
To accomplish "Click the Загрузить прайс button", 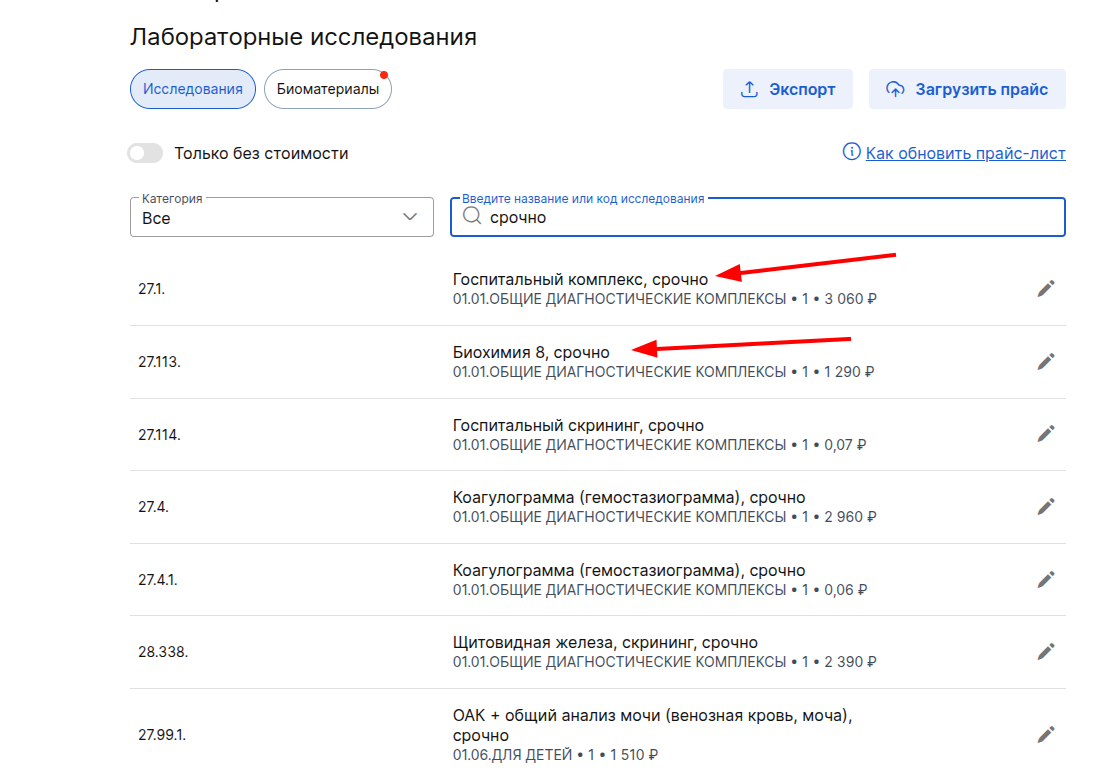I will pyautogui.click(x=967, y=89).
